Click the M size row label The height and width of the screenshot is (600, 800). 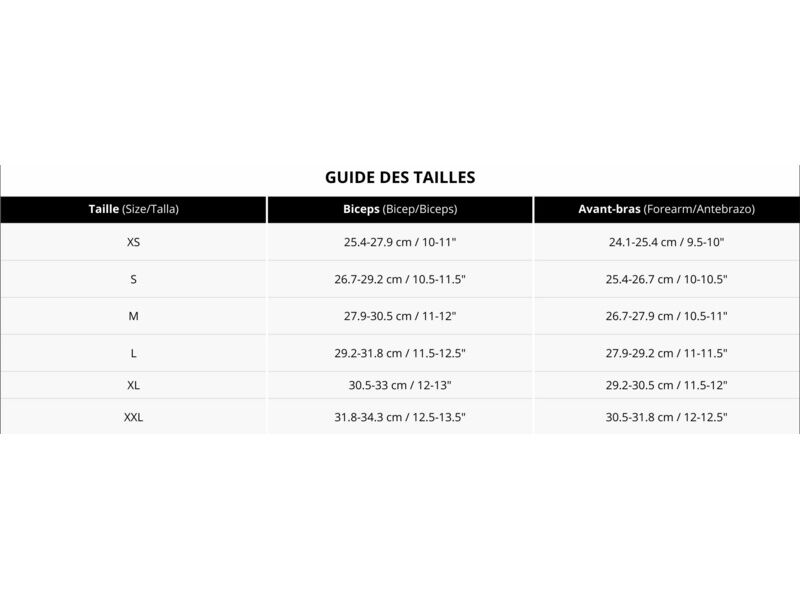(134, 316)
